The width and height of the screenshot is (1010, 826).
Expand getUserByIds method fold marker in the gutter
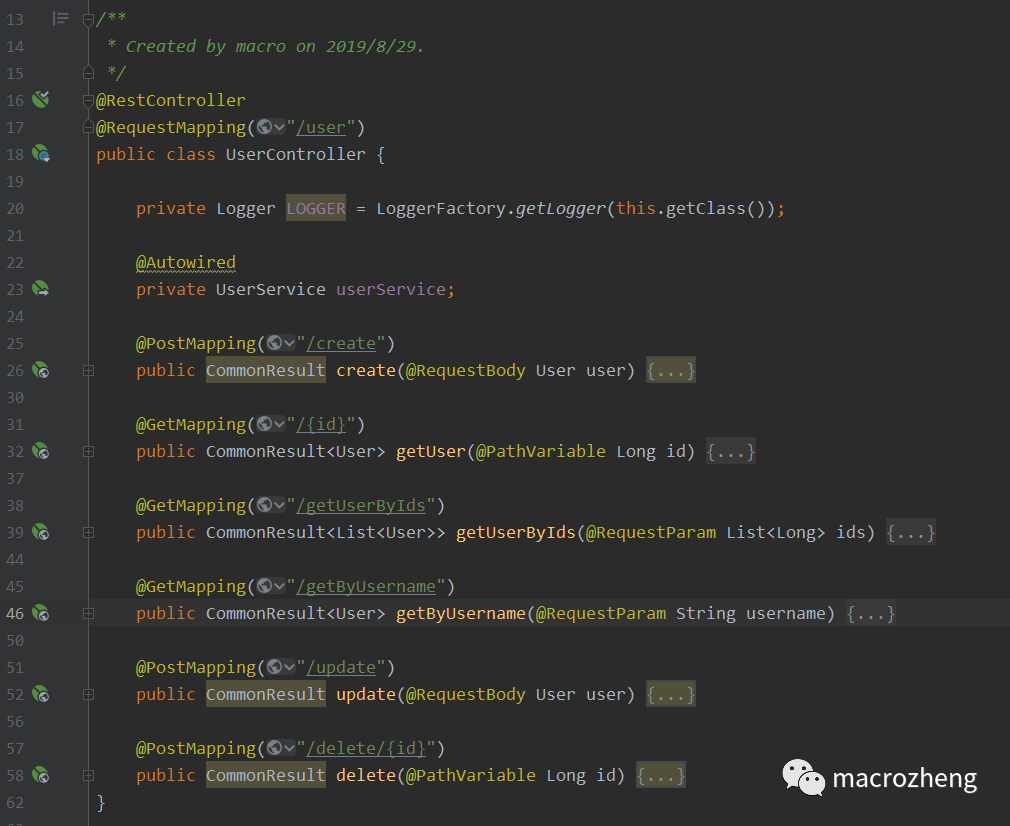point(88,533)
